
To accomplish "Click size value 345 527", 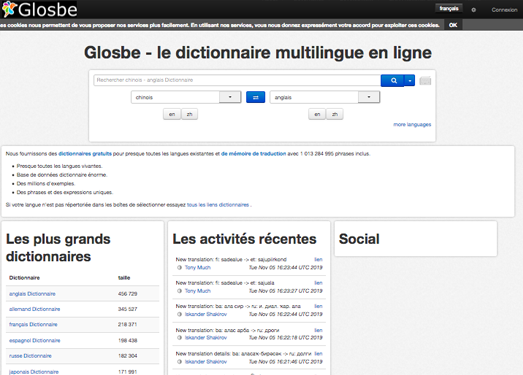I will coord(127,309).
